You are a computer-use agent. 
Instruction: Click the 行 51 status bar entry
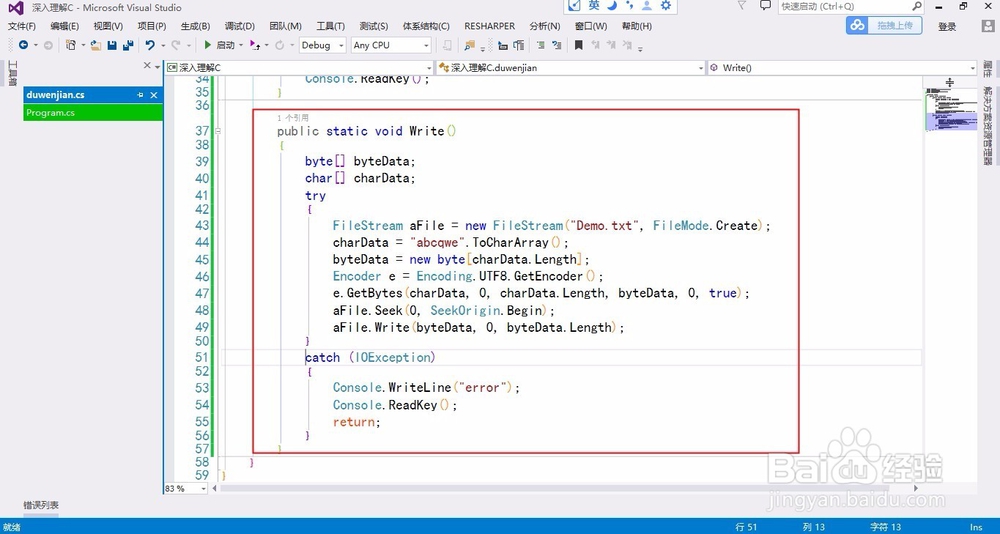coord(746,527)
